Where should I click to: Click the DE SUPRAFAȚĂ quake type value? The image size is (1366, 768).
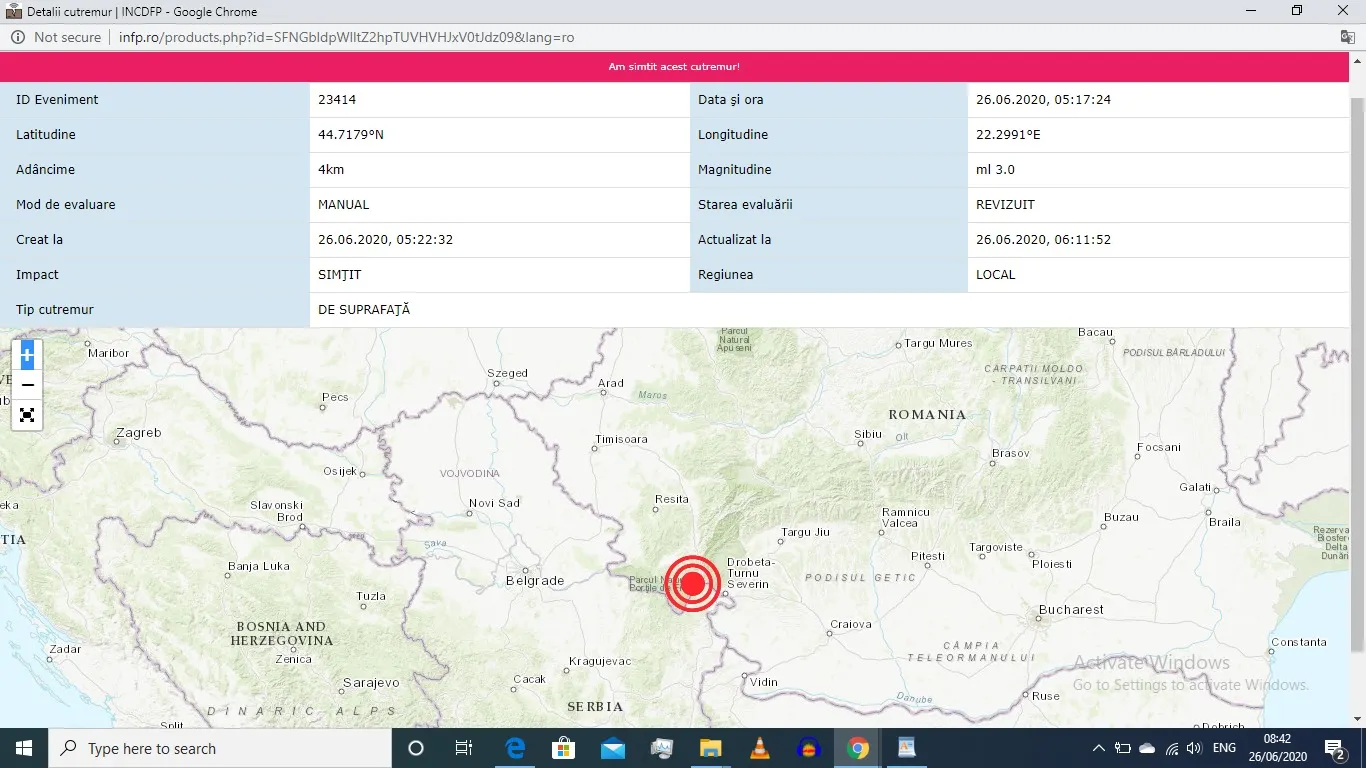pyautogui.click(x=364, y=310)
